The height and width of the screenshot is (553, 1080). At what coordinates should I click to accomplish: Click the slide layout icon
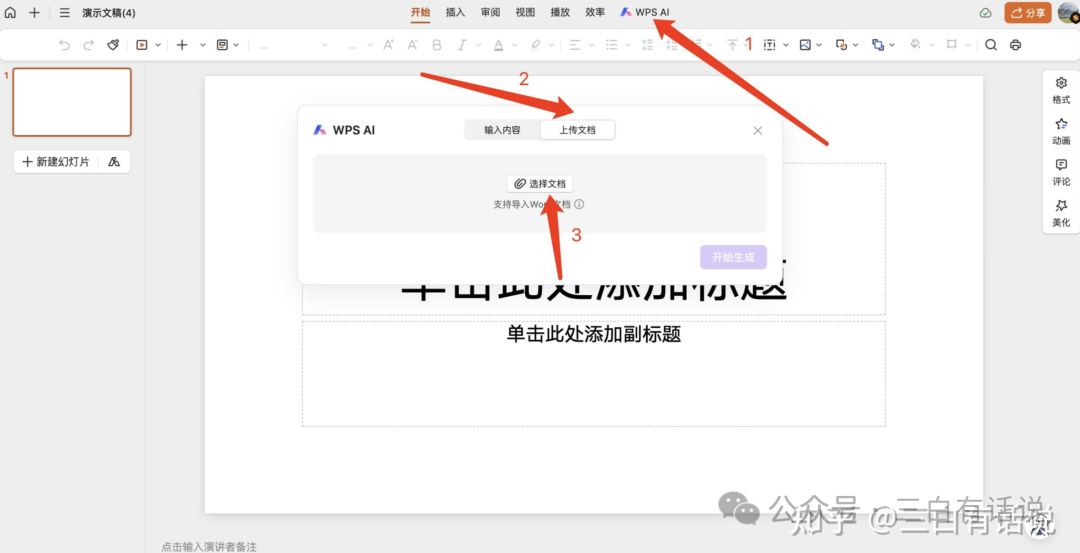pyautogui.click(x=222, y=45)
